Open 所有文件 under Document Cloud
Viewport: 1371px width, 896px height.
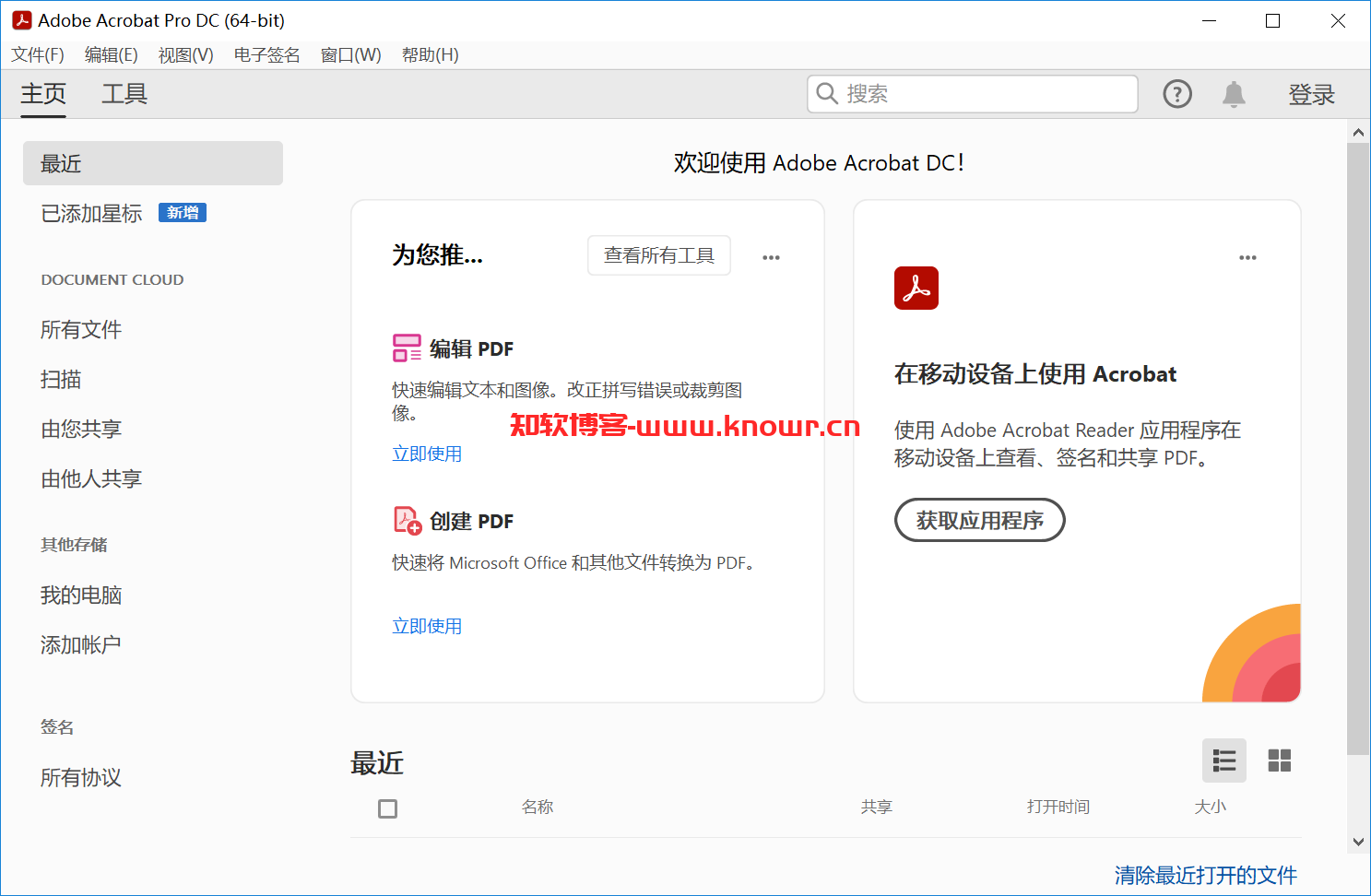(81, 330)
